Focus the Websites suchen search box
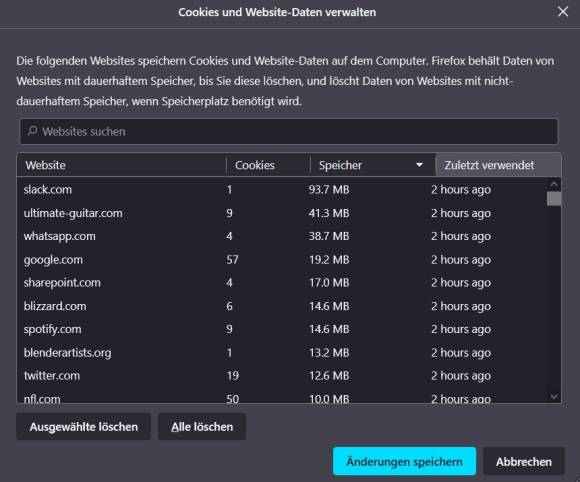 [x=289, y=131]
